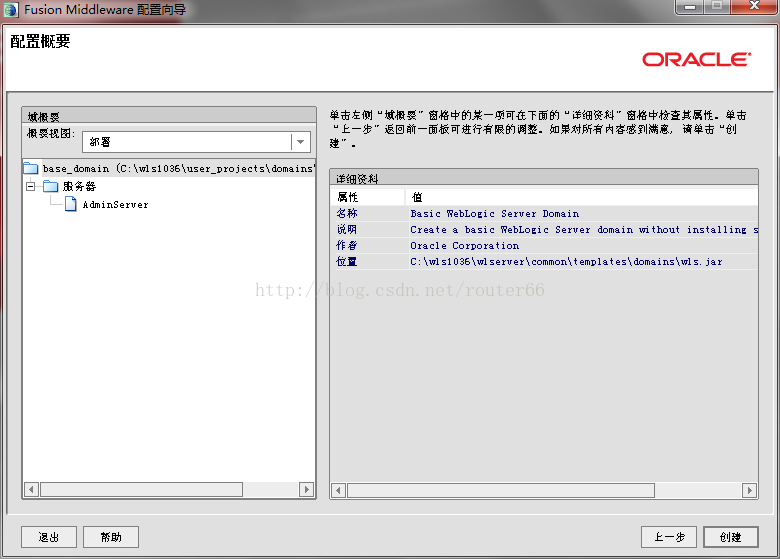780x559 pixels.
Task: Click description value starting 'Create a basic WebLogic'
Action: (584, 229)
